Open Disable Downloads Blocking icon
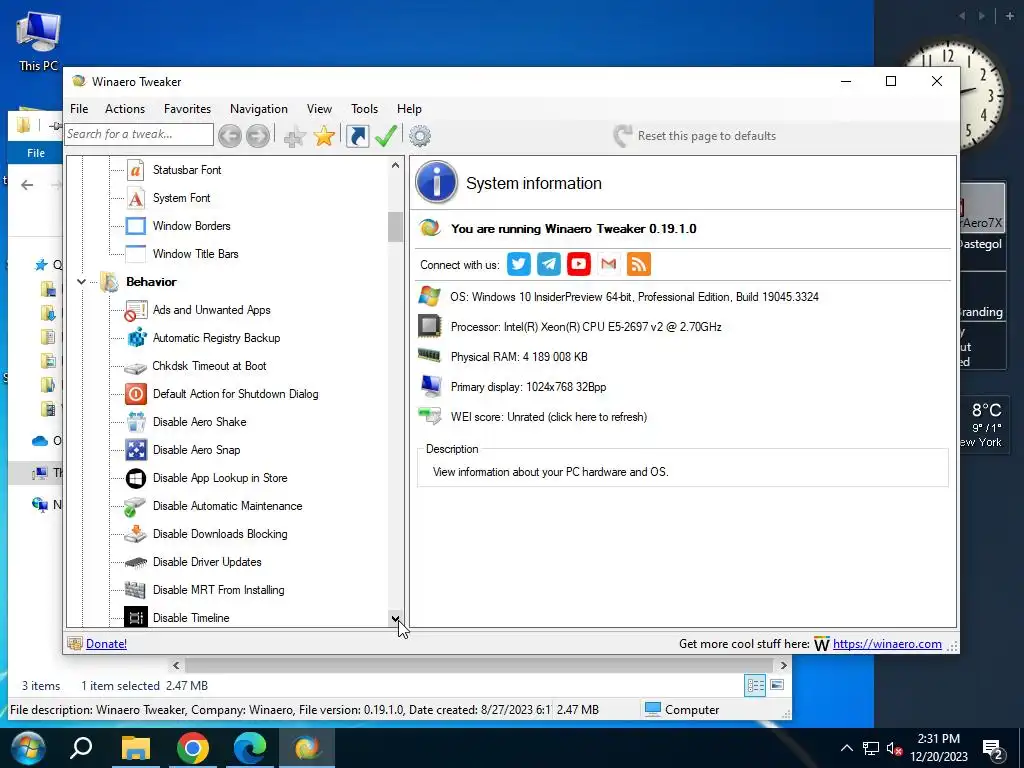Image resolution: width=1024 pixels, height=768 pixels. click(x=135, y=534)
